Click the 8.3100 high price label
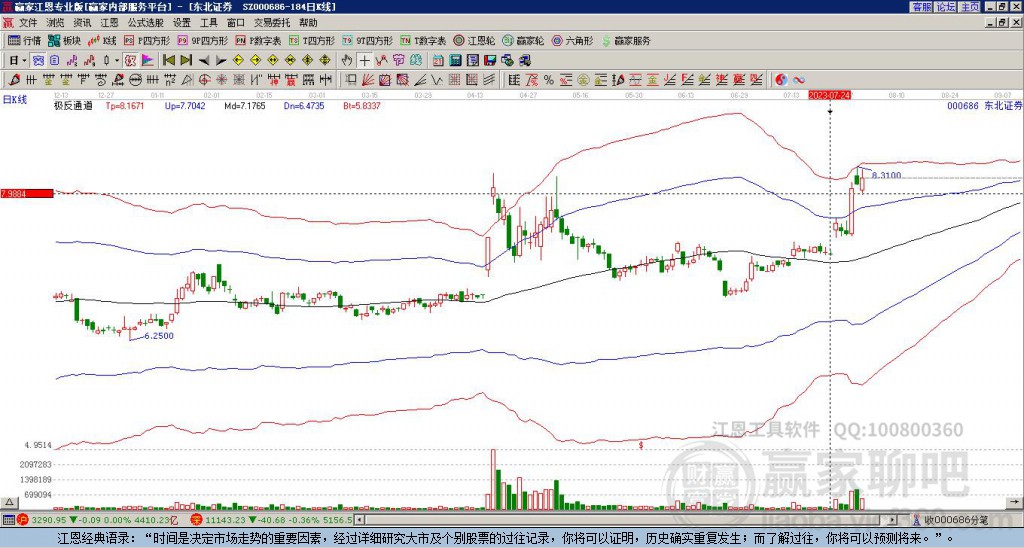The height and width of the screenshot is (548, 1024). [x=886, y=175]
